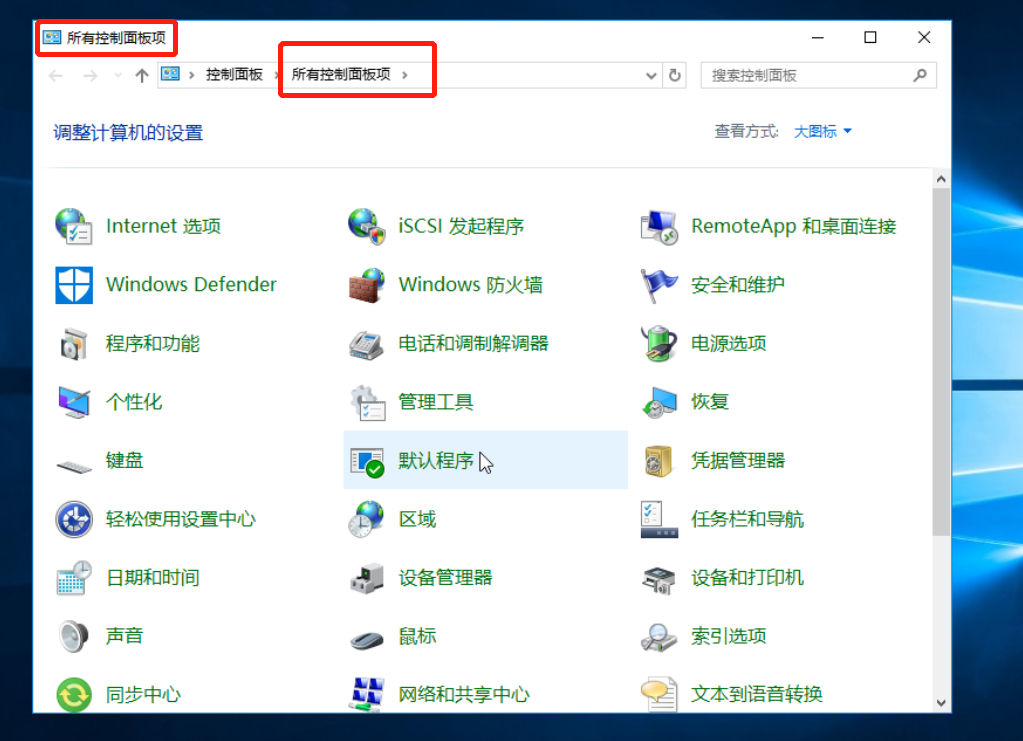Open the 安全和维护 flag icon
This screenshot has height=741, width=1023.
point(659,285)
